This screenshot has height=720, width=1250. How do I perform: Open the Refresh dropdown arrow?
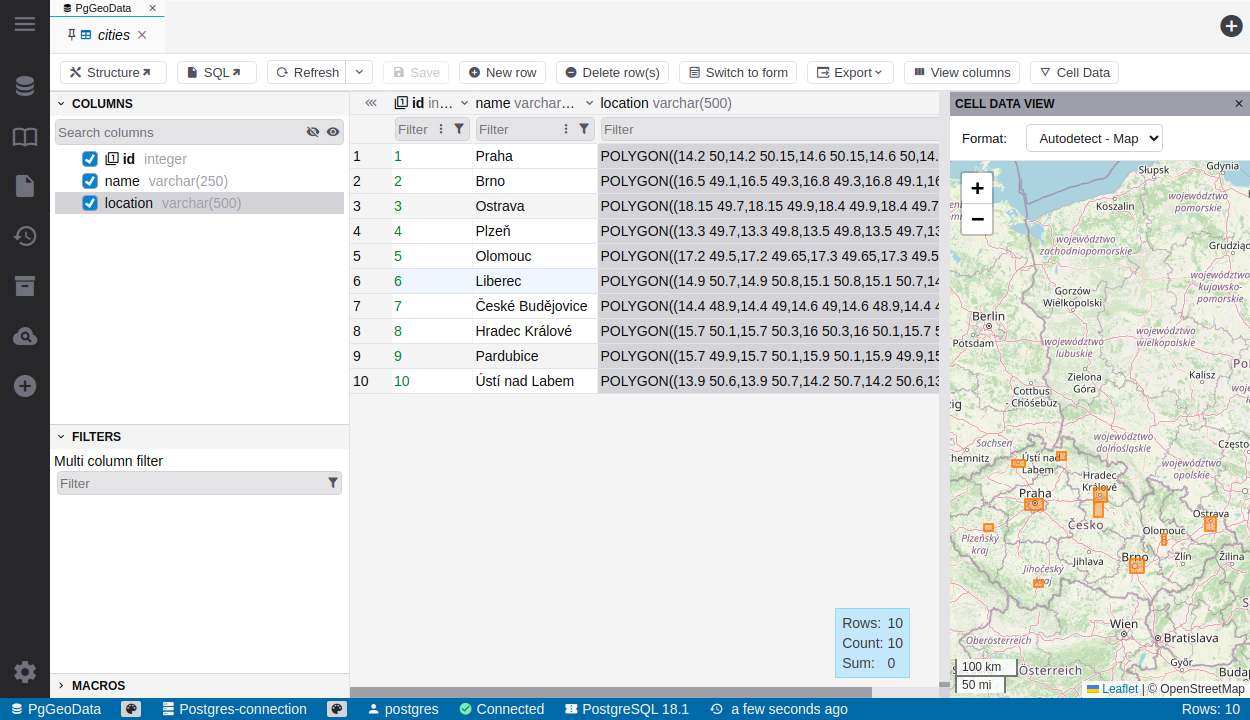point(359,72)
